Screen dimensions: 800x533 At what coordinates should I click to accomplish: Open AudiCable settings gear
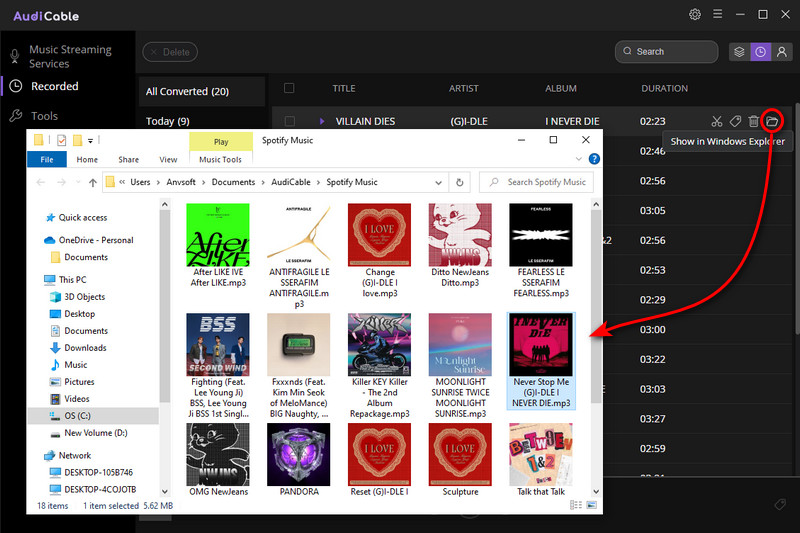695,15
